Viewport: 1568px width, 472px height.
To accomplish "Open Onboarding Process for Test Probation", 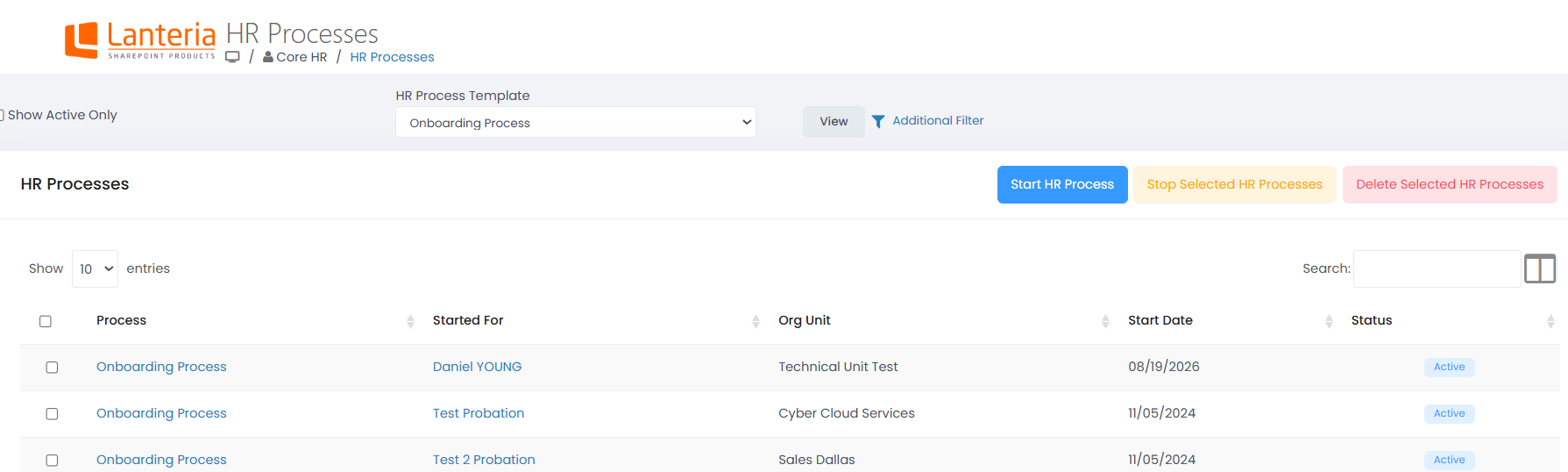I will point(161,413).
